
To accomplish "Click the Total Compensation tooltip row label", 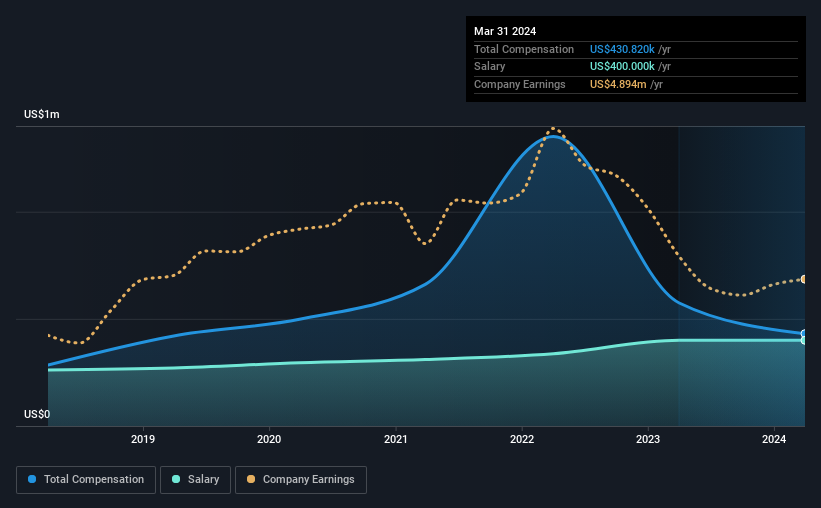I will pos(524,49).
